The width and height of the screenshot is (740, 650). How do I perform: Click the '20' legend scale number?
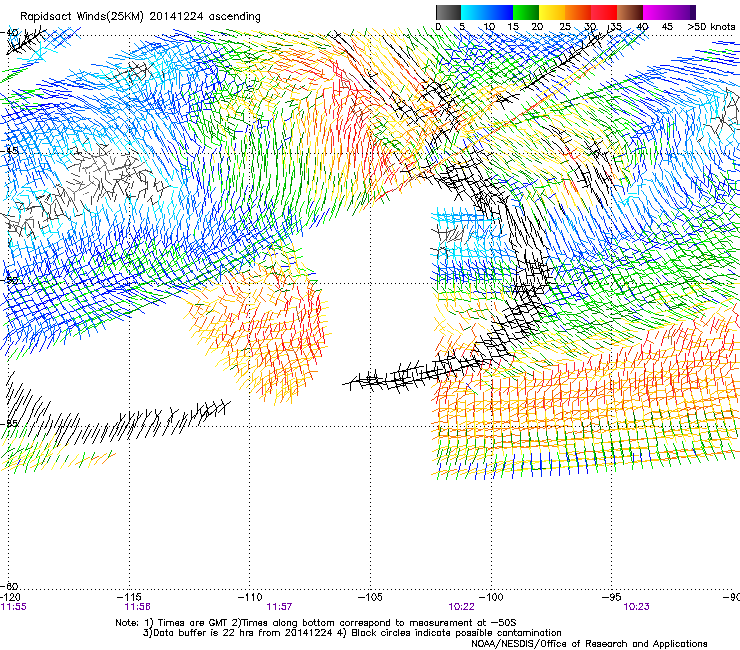[x=537, y=27]
